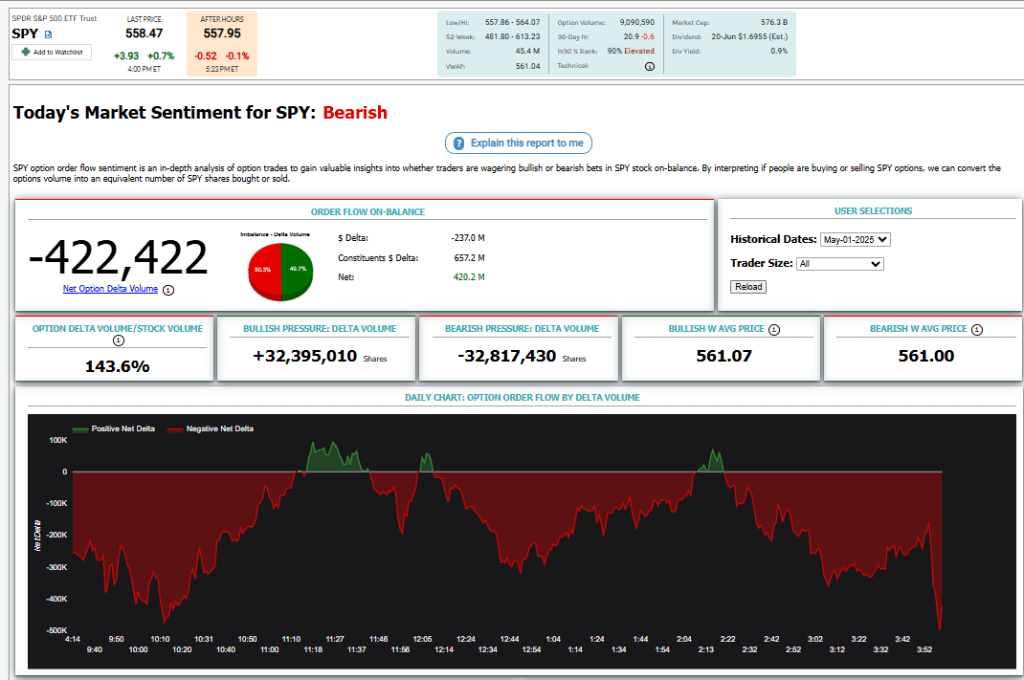The height and width of the screenshot is (680, 1024).
Task: Click the 12:05 time label on chart axis
Action: coord(422,639)
